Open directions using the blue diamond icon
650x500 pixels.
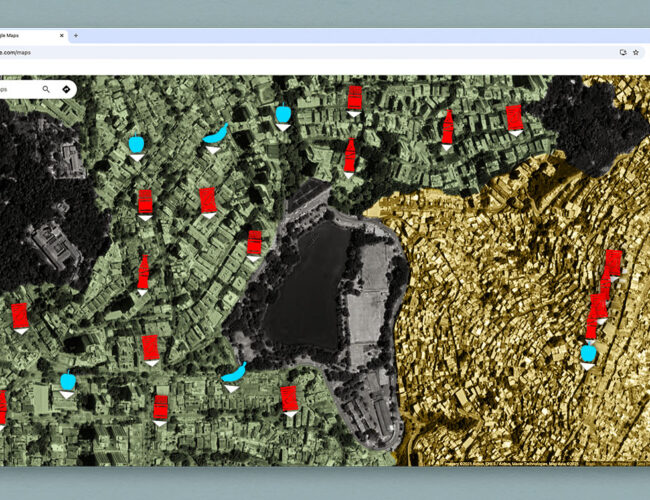66,89
